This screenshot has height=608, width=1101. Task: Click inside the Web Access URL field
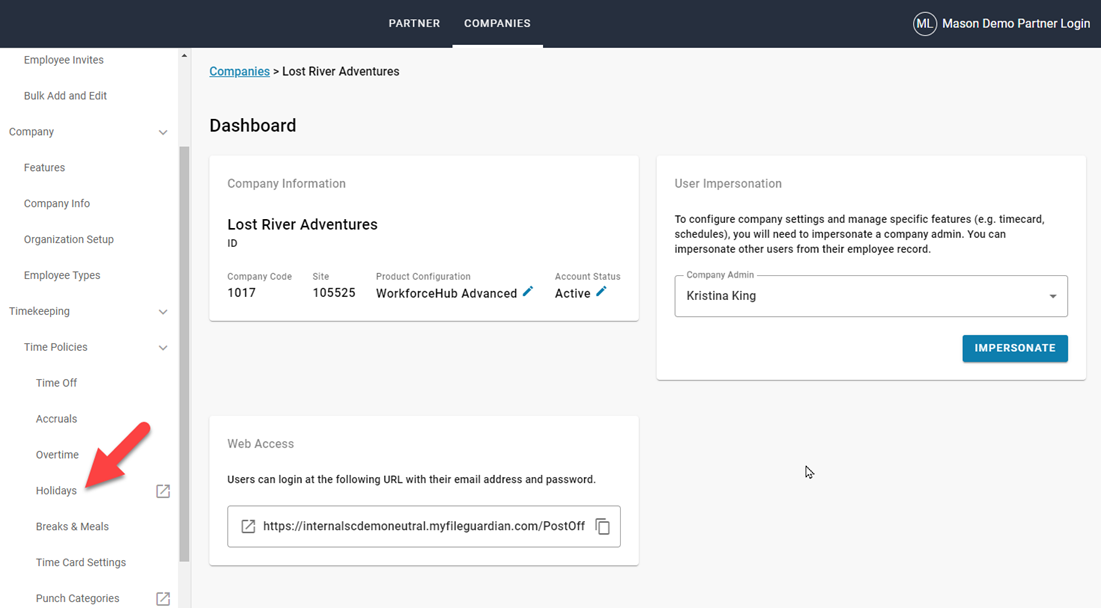tap(420, 526)
